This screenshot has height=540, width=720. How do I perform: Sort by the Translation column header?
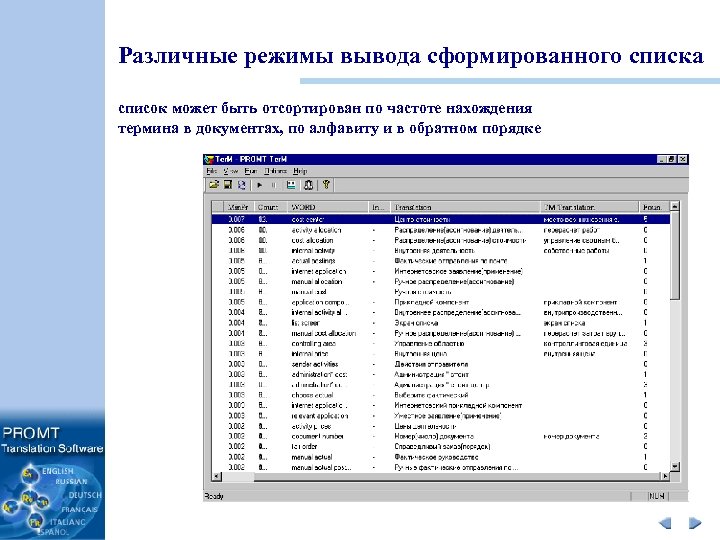pyautogui.click(x=465, y=207)
